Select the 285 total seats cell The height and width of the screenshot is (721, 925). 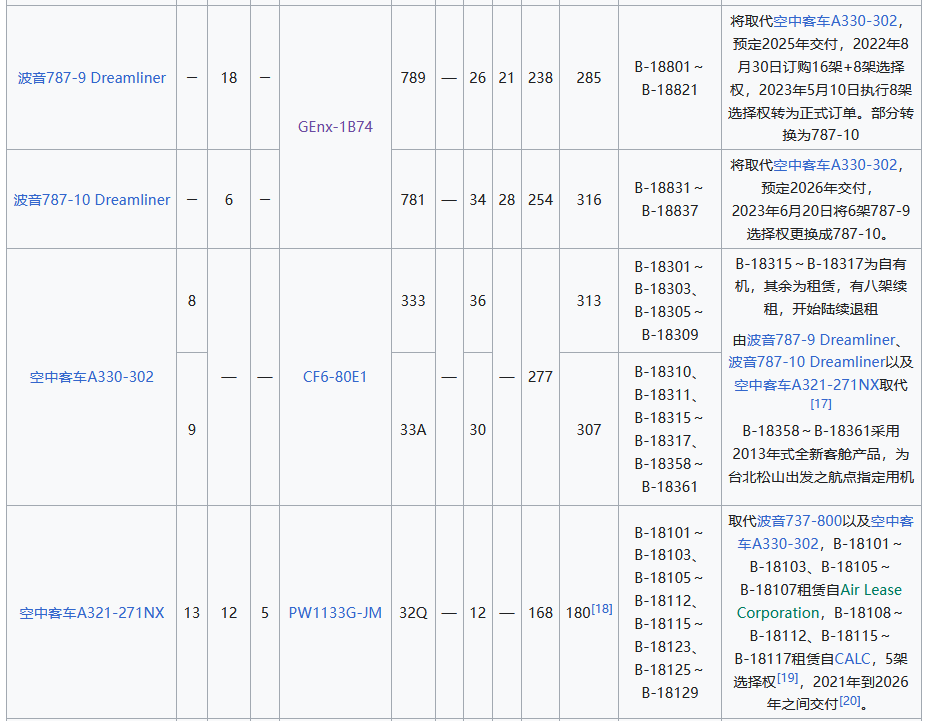tap(589, 78)
